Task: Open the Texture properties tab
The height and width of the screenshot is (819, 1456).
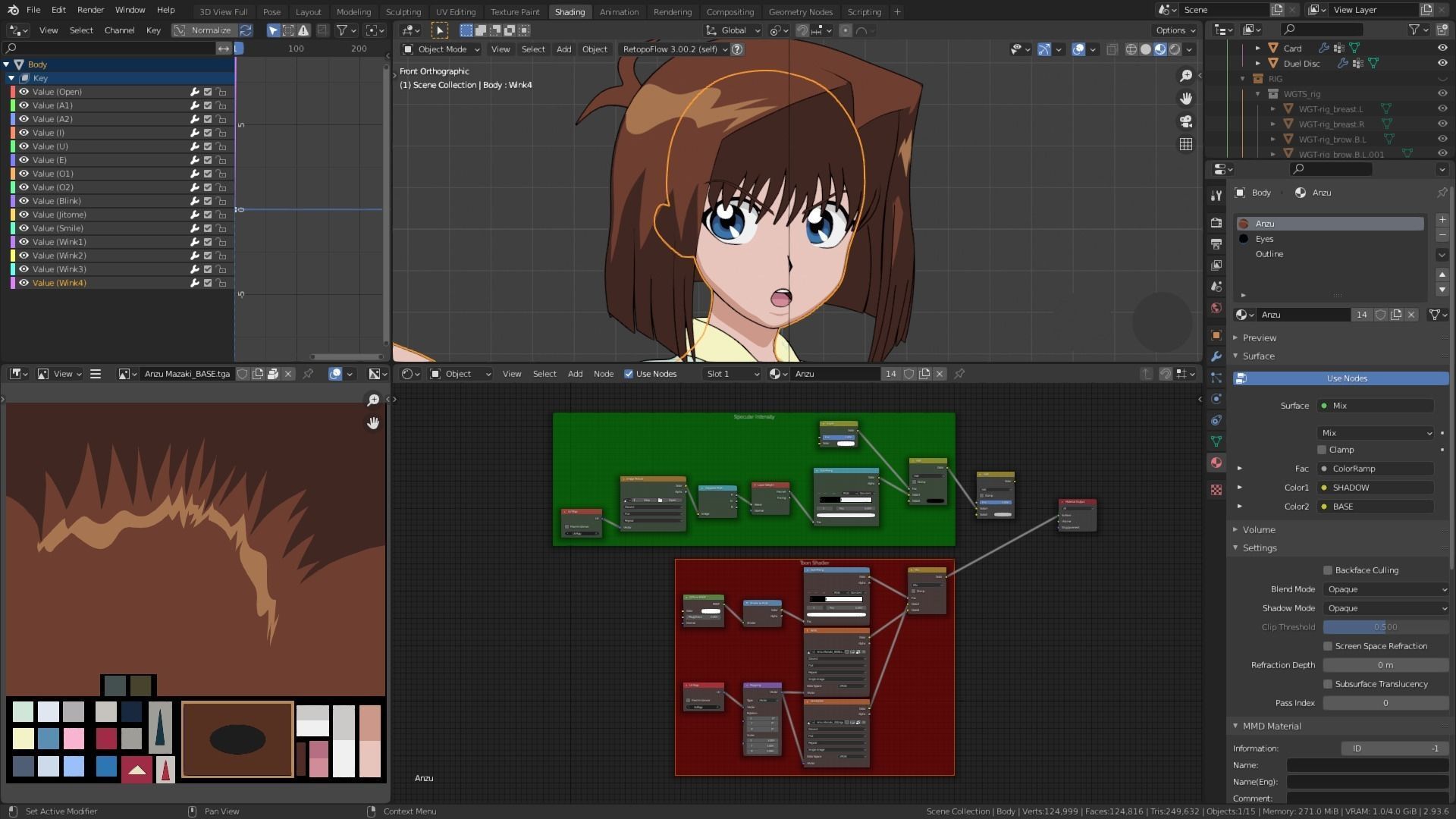Action: tap(1216, 490)
